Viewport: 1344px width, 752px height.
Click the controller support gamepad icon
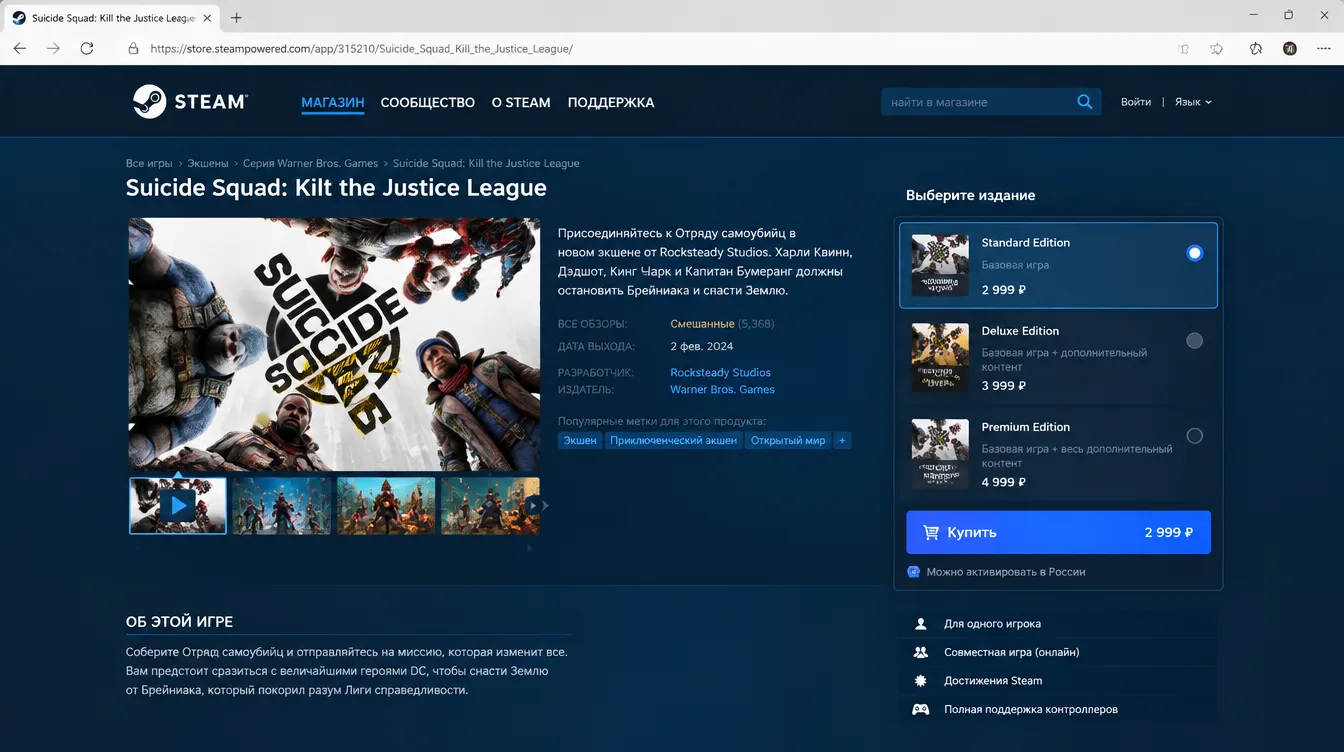click(921, 710)
